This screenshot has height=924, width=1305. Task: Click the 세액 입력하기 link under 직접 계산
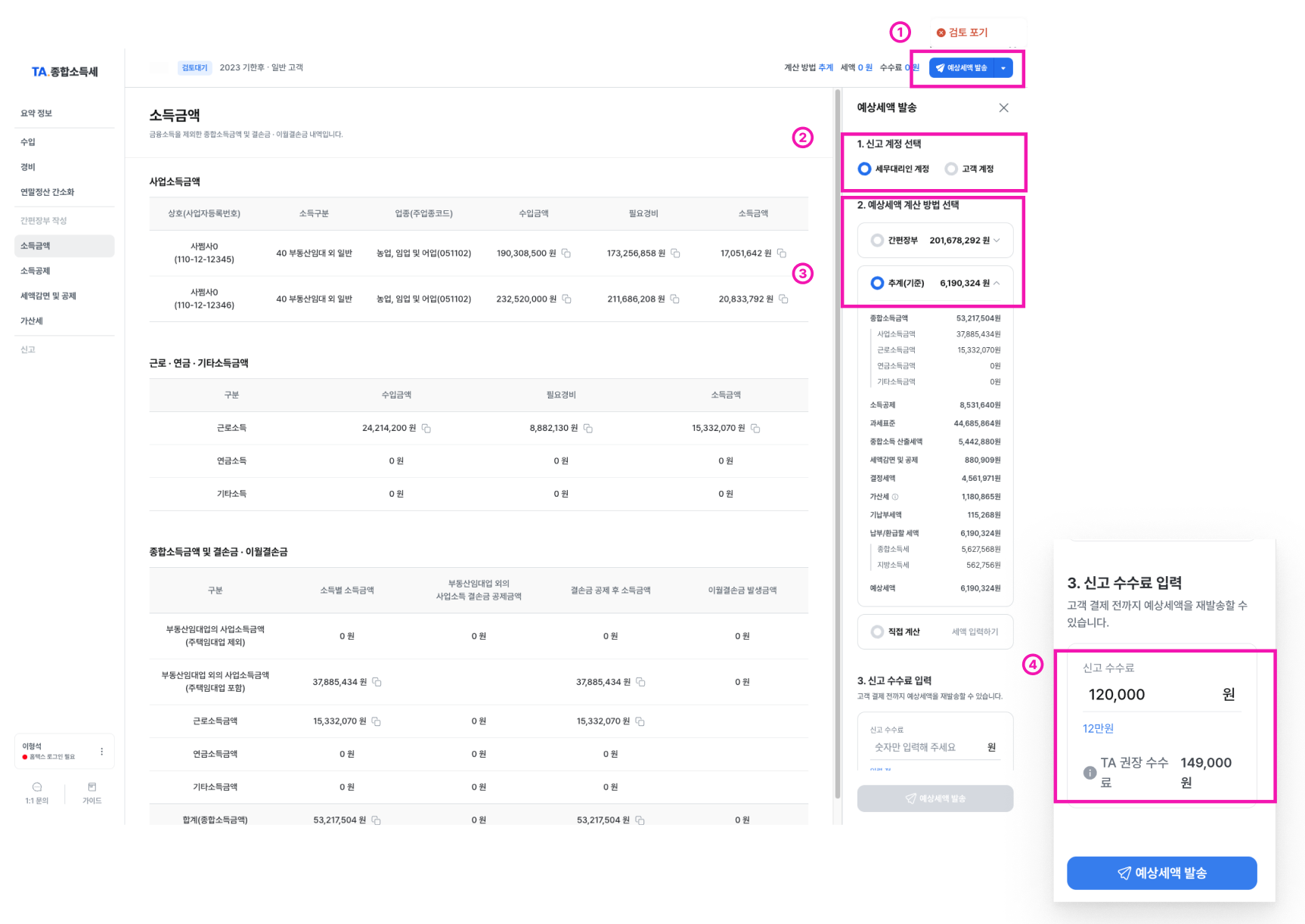pos(975,632)
